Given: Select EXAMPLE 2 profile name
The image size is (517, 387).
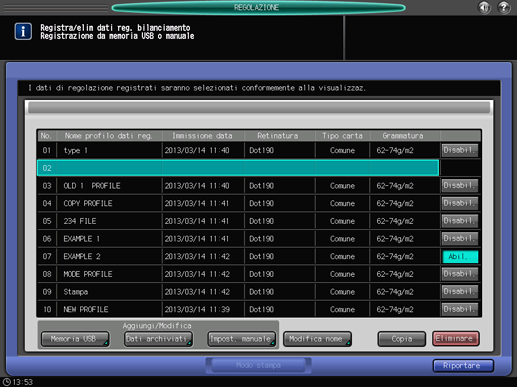Looking at the screenshot, I should pyautogui.click(x=82, y=256).
